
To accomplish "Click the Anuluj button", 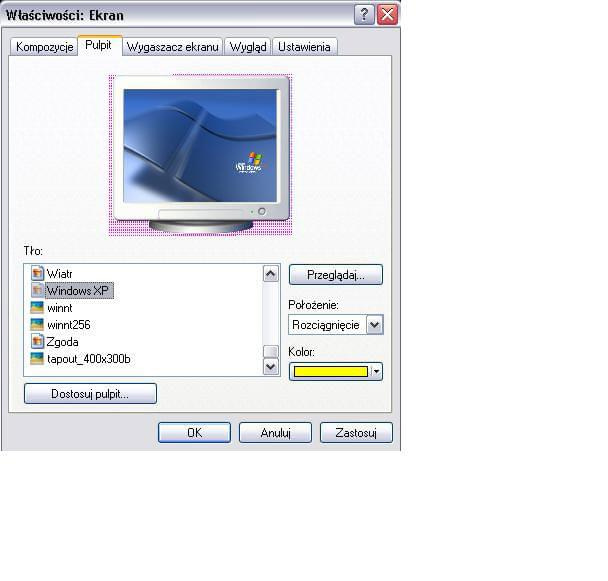I will (275, 432).
